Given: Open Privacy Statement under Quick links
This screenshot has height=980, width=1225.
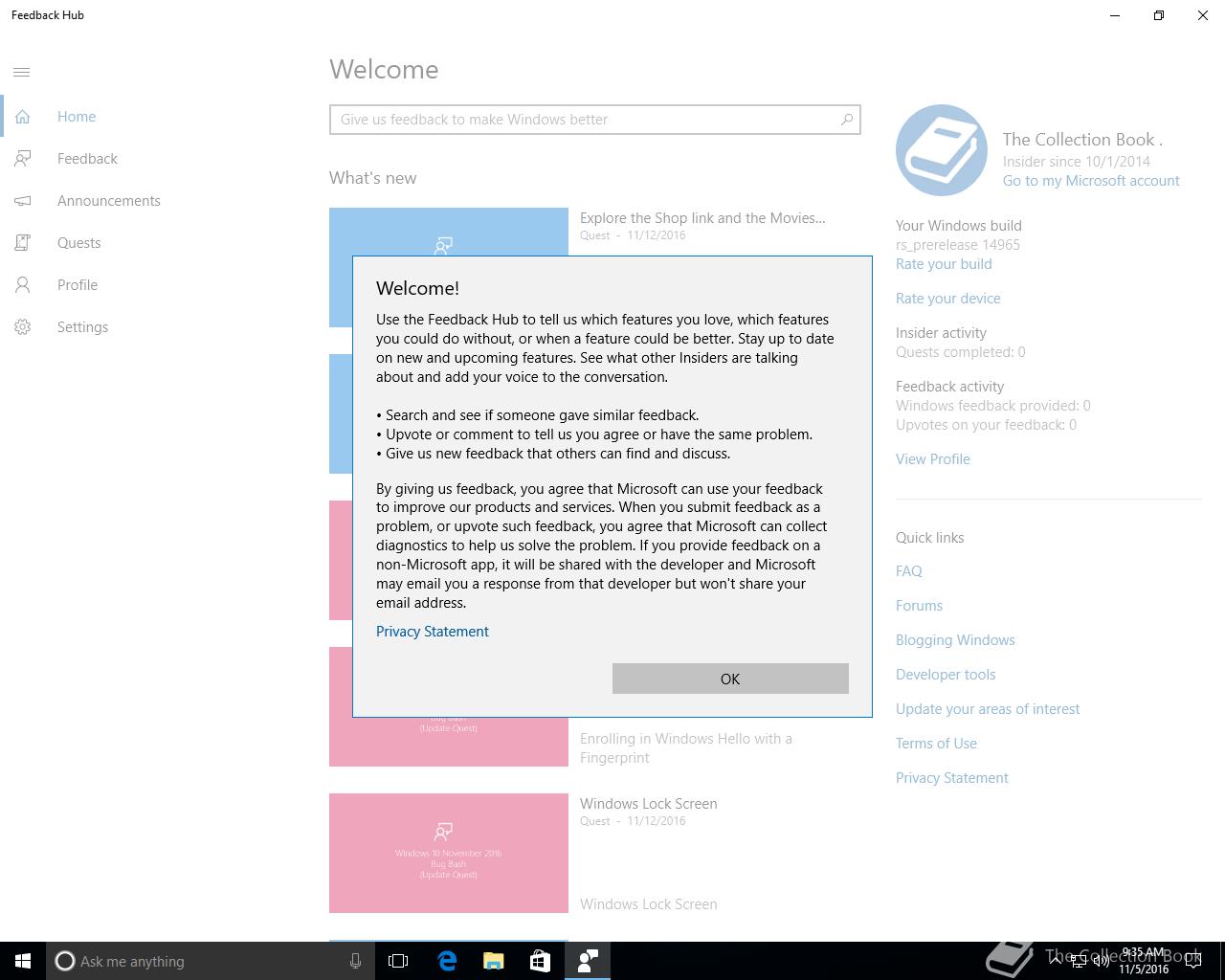Looking at the screenshot, I should (952, 778).
